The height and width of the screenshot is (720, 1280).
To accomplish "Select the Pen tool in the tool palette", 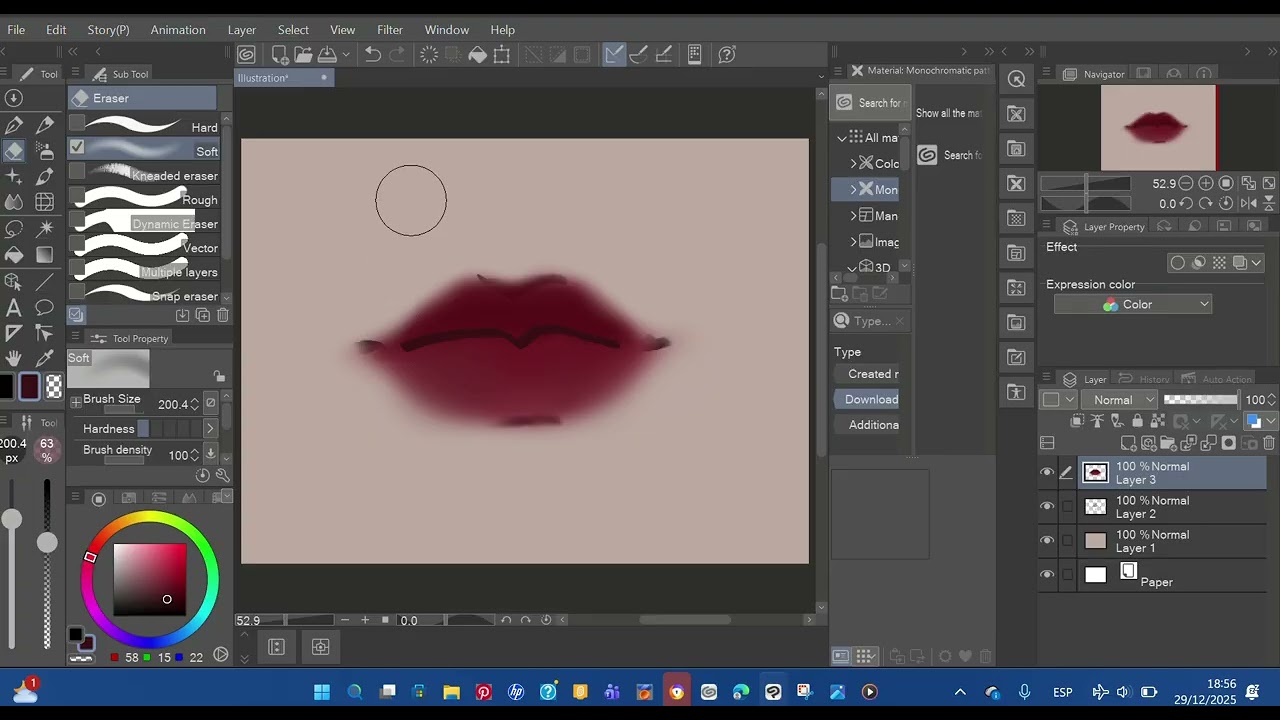I will [x=14, y=125].
